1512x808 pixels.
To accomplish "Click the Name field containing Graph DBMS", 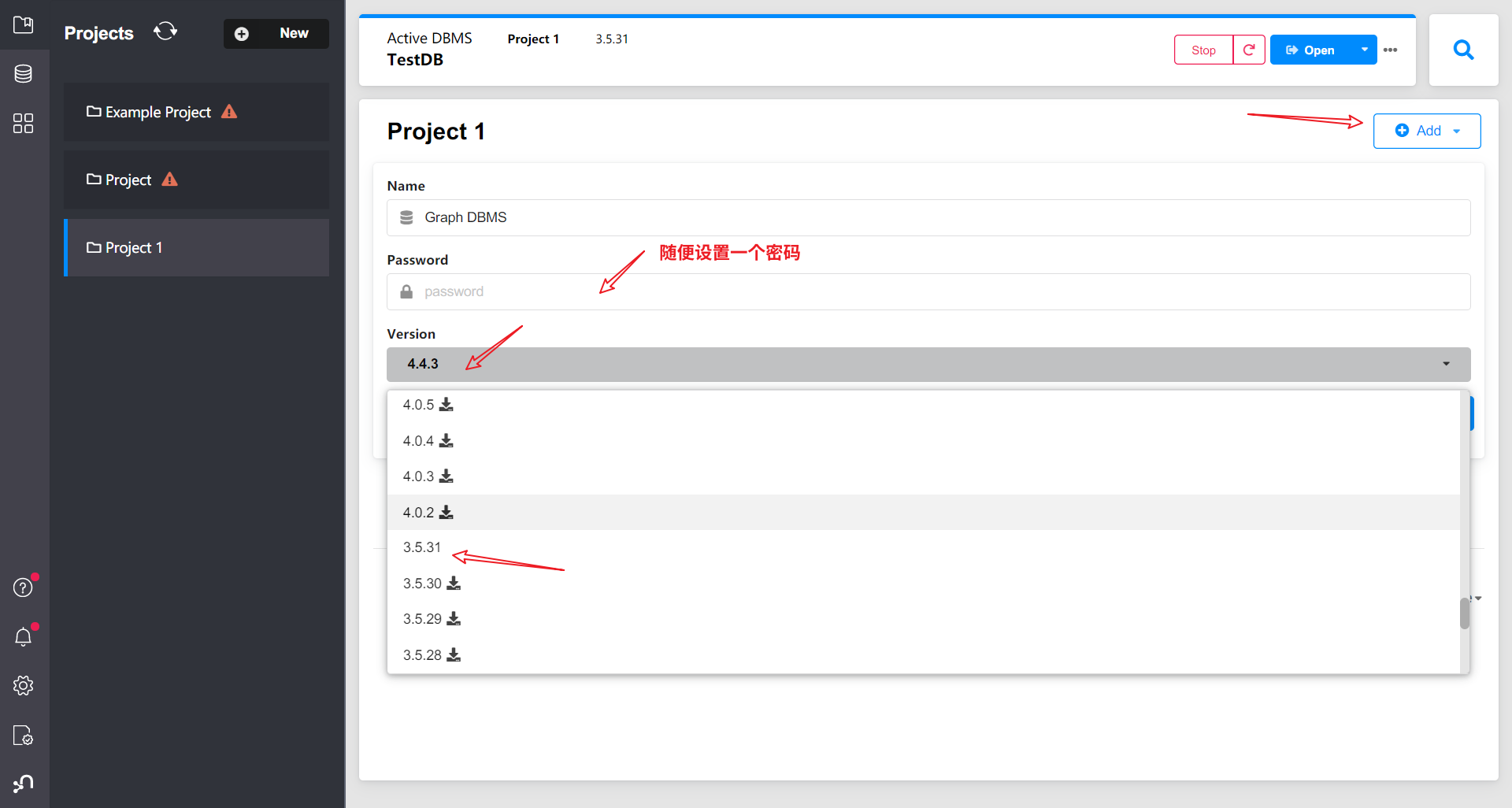I will pyautogui.click(x=928, y=217).
